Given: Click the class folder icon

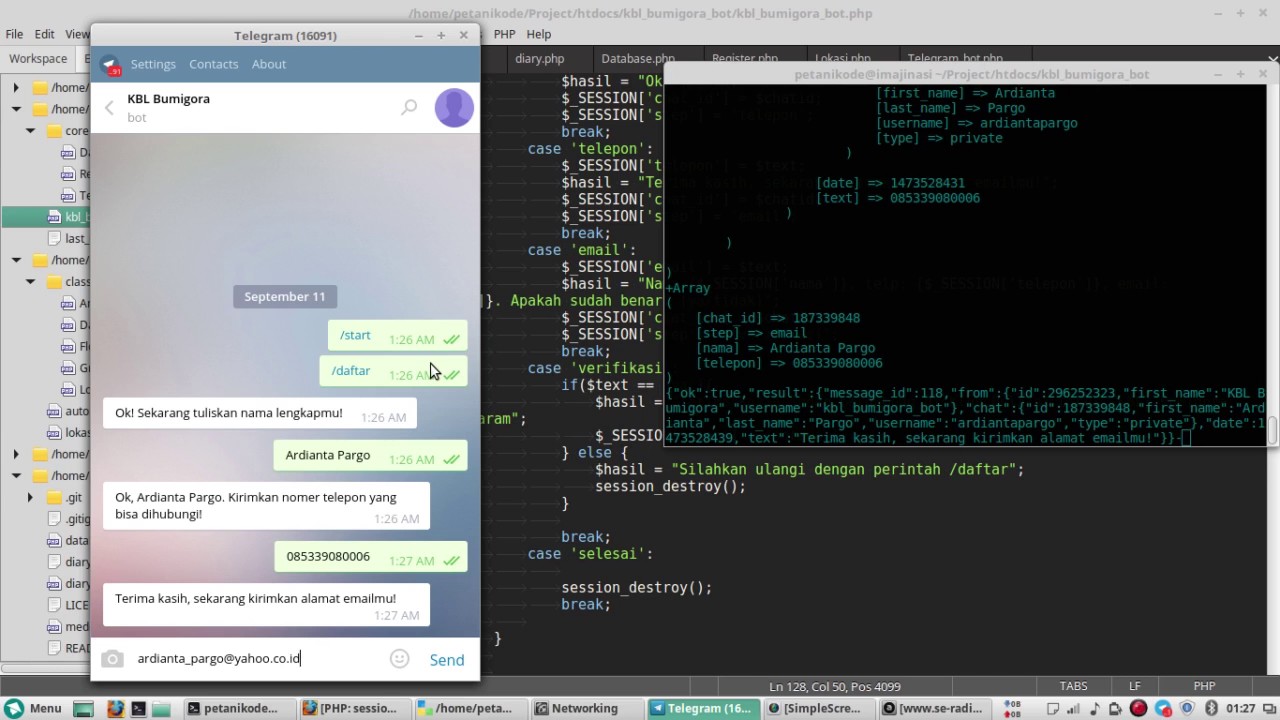Looking at the screenshot, I should (54, 282).
